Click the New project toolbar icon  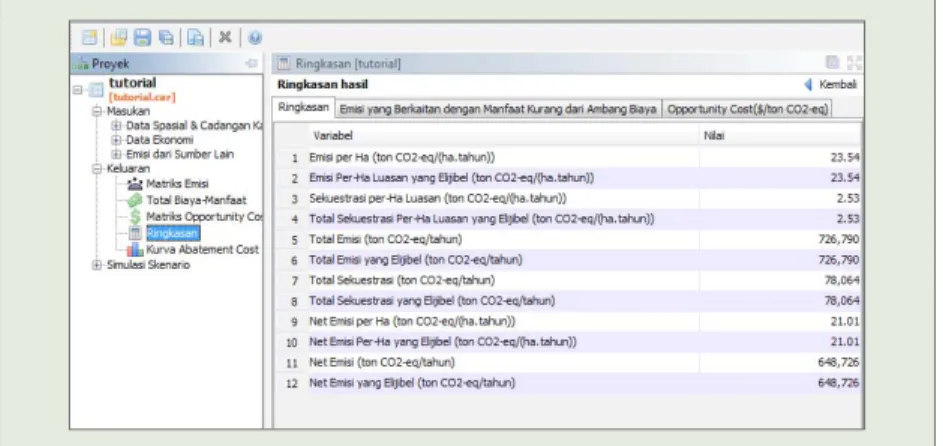coord(90,38)
